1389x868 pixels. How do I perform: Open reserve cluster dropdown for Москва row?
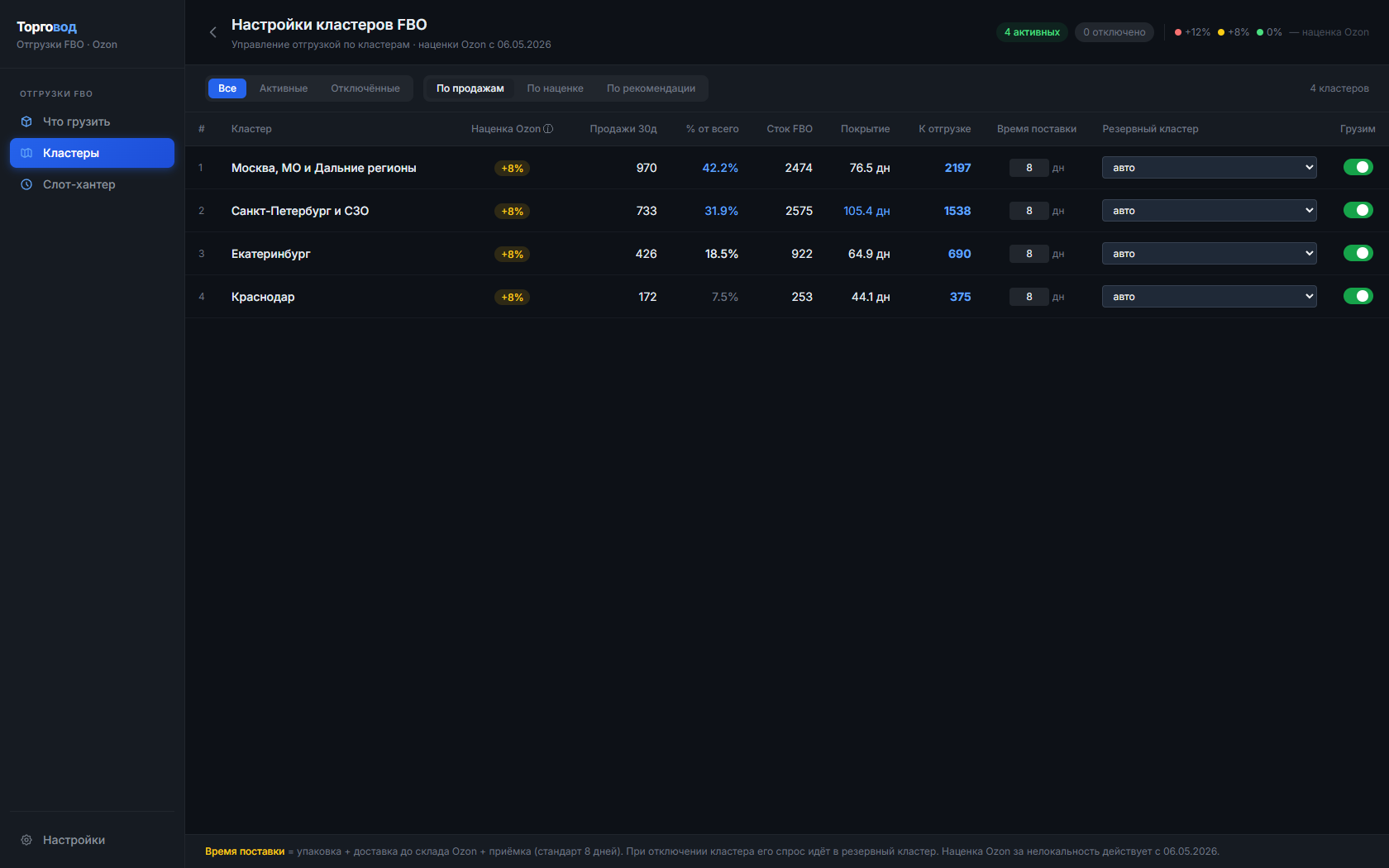(1210, 167)
